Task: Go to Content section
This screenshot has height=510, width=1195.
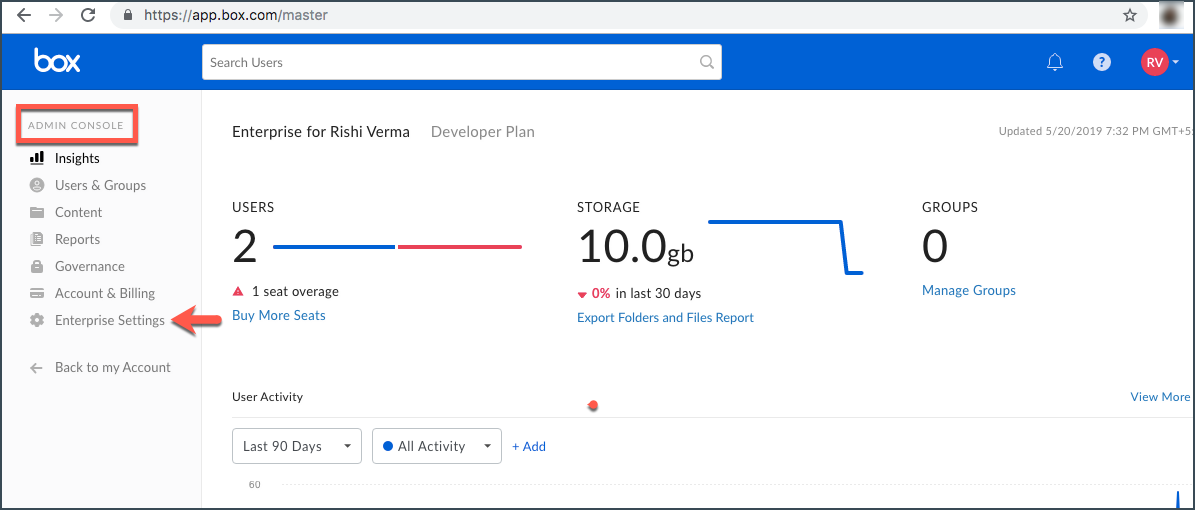Action: pyautogui.click(x=78, y=212)
